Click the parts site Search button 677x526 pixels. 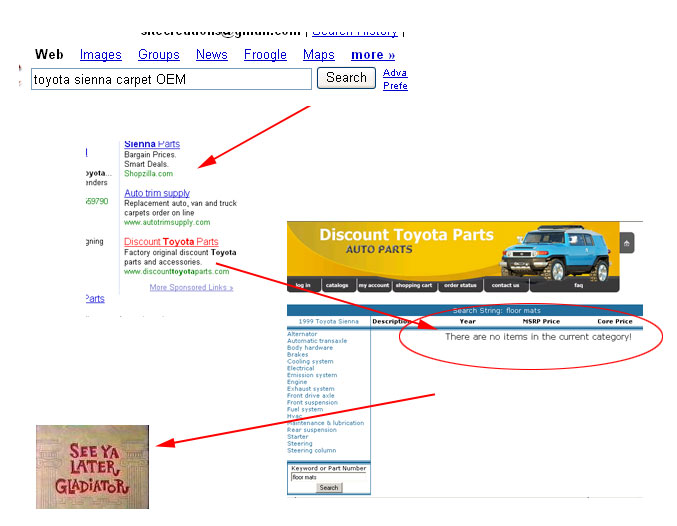(x=329, y=488)
